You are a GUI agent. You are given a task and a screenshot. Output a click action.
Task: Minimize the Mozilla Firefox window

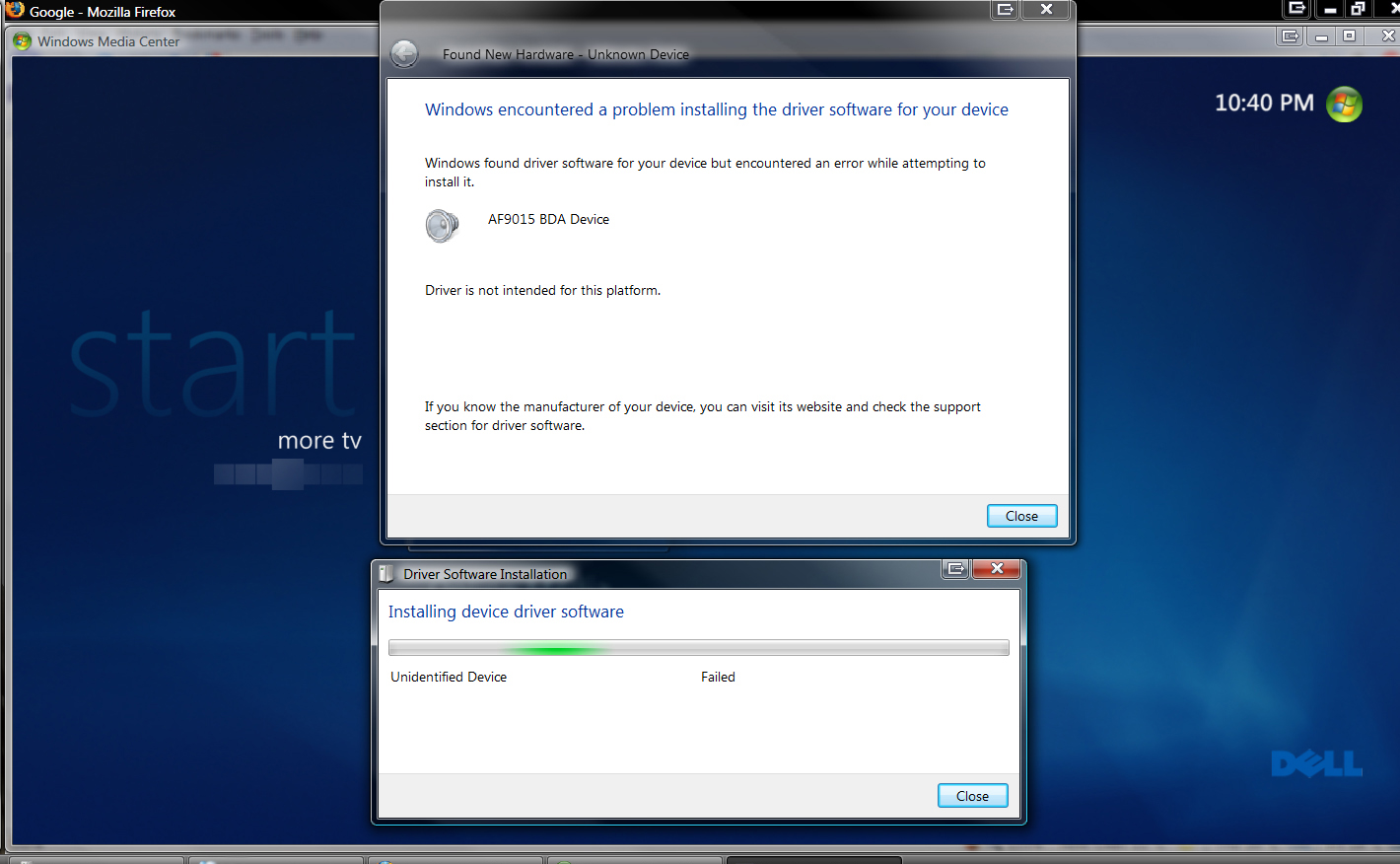[x=1330, y=9]
